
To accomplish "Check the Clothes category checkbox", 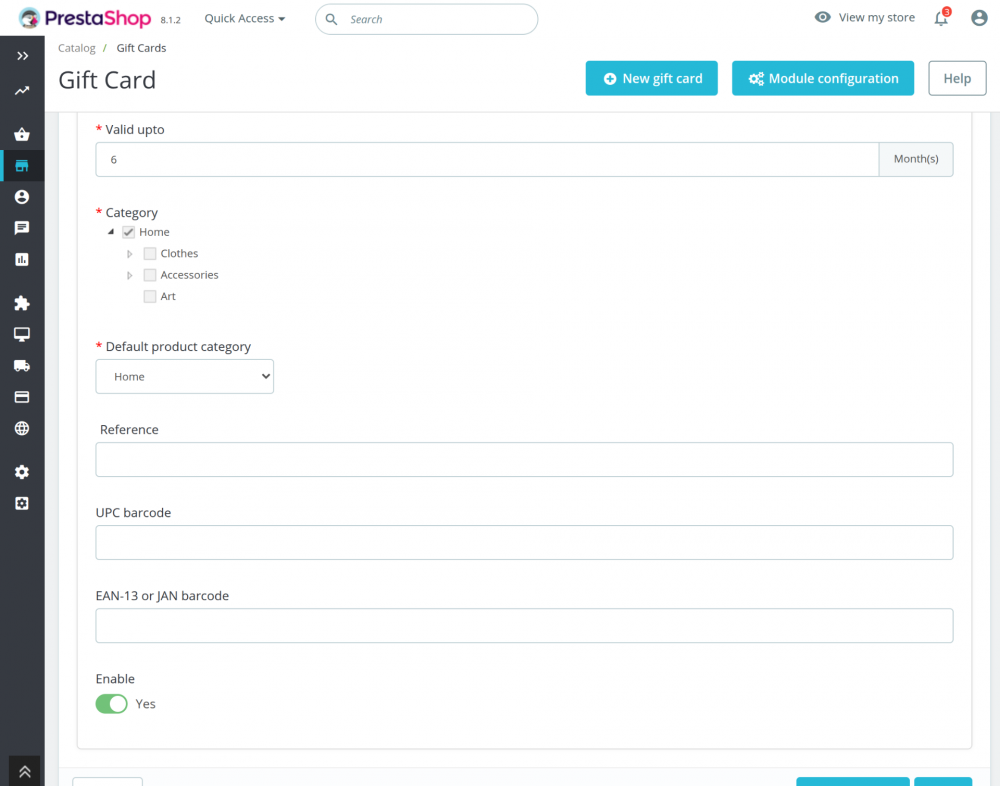I will point(150,254).
